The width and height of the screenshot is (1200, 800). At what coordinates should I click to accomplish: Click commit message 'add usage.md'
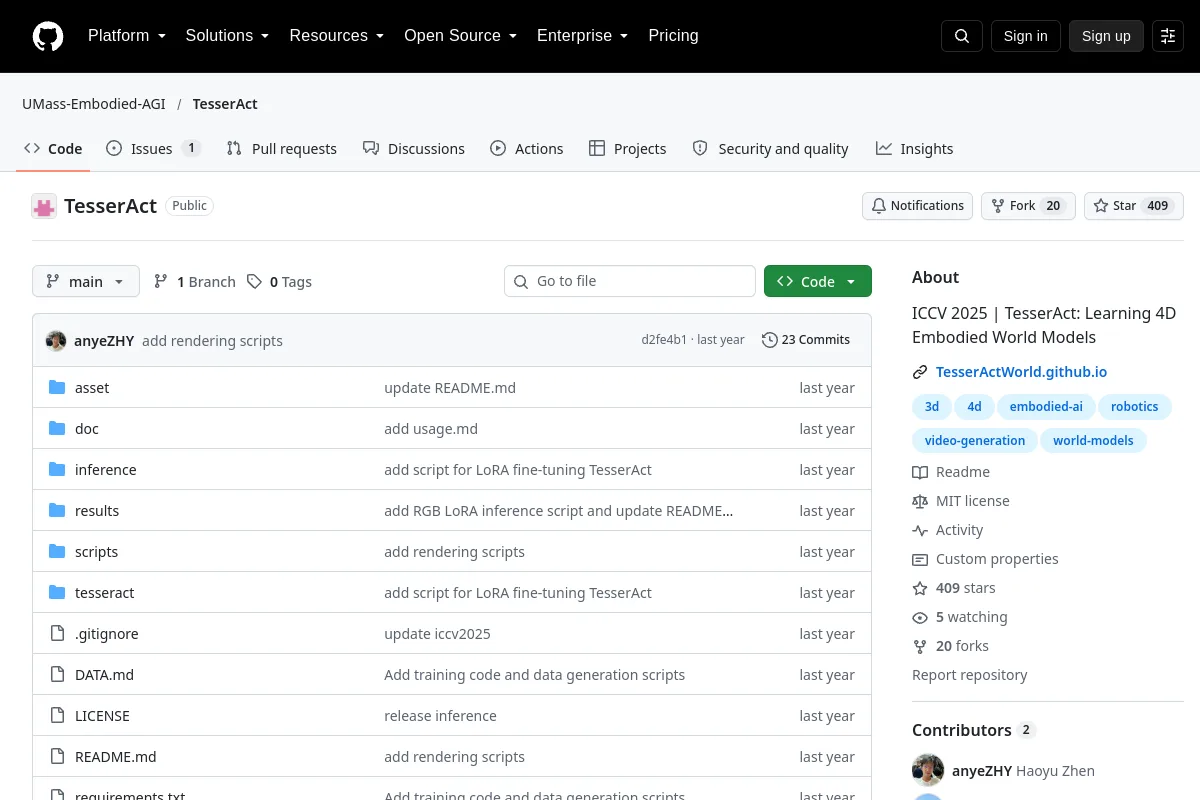tap(431, 429)
